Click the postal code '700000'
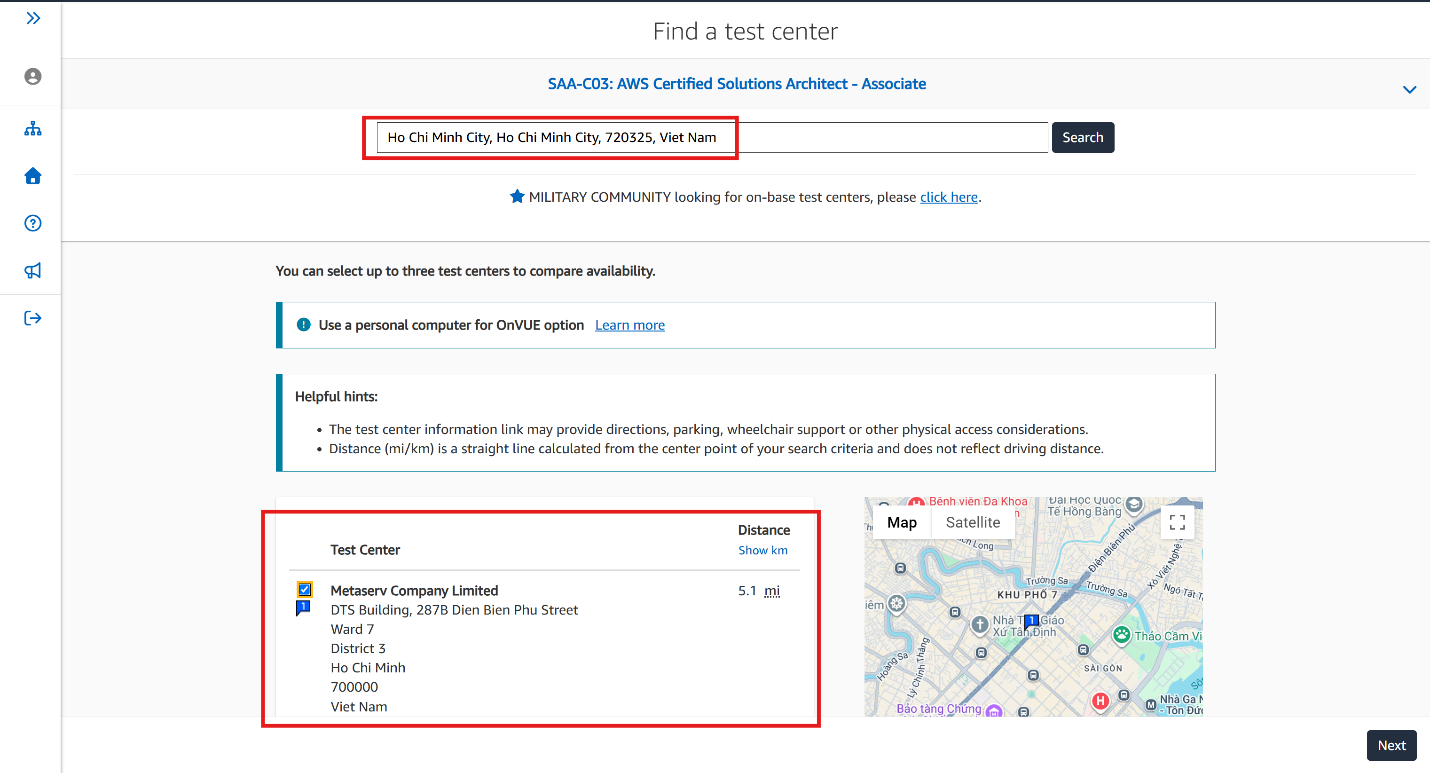 click(354, 687)
